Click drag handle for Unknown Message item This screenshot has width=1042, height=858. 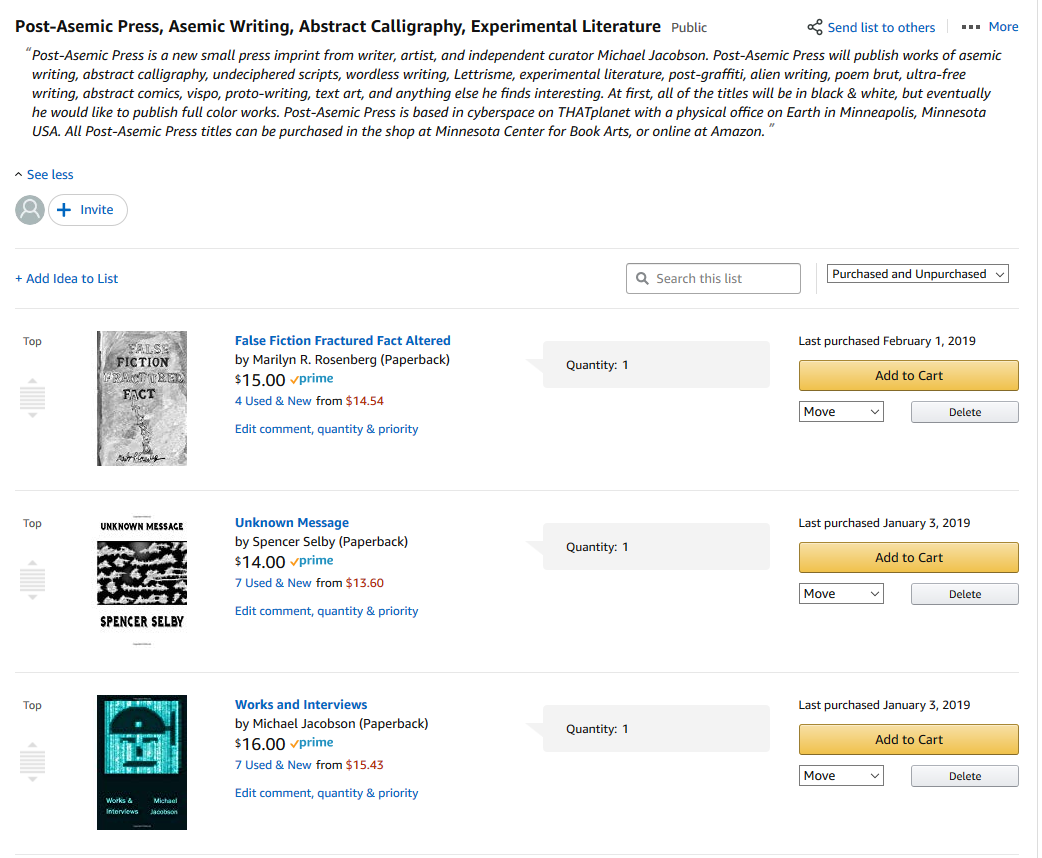pyautogui.click(x=33, y=580)
